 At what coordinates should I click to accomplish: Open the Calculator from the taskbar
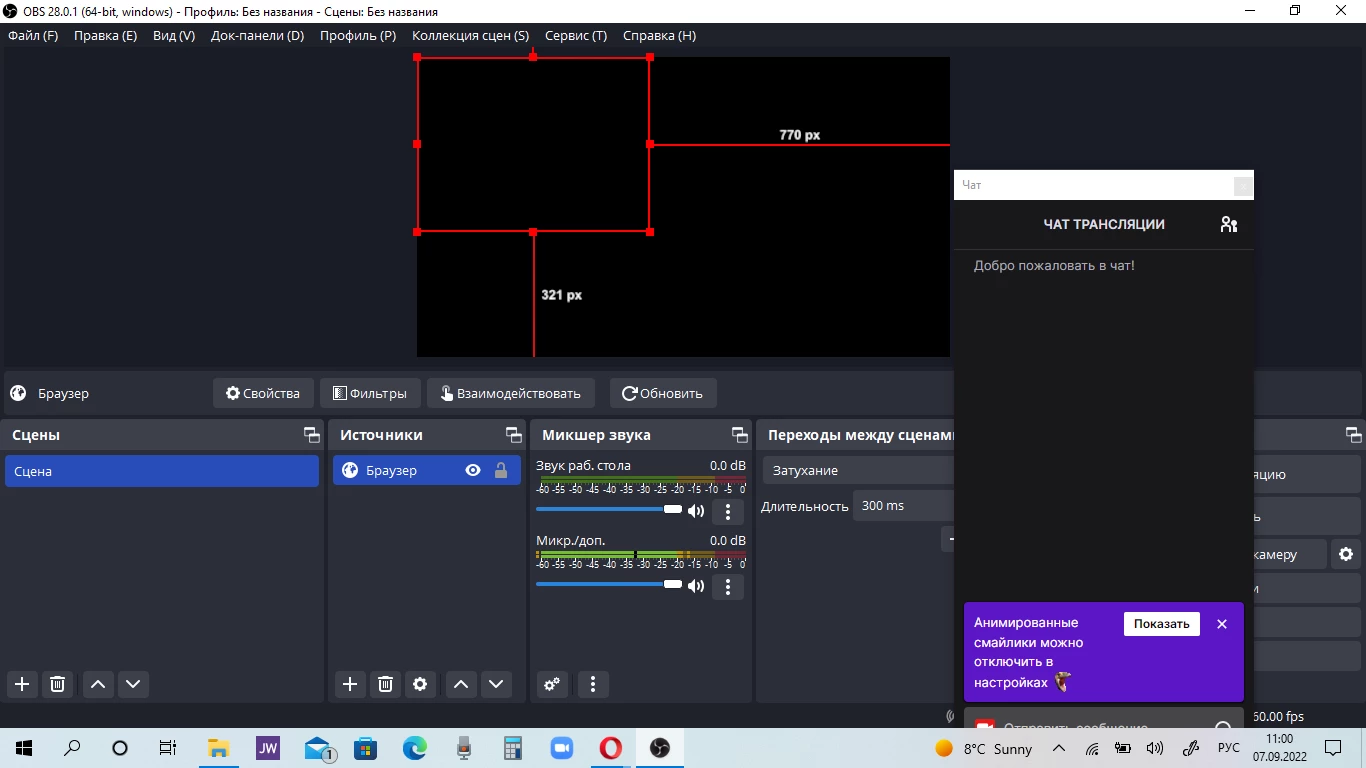tap(513, 748)
